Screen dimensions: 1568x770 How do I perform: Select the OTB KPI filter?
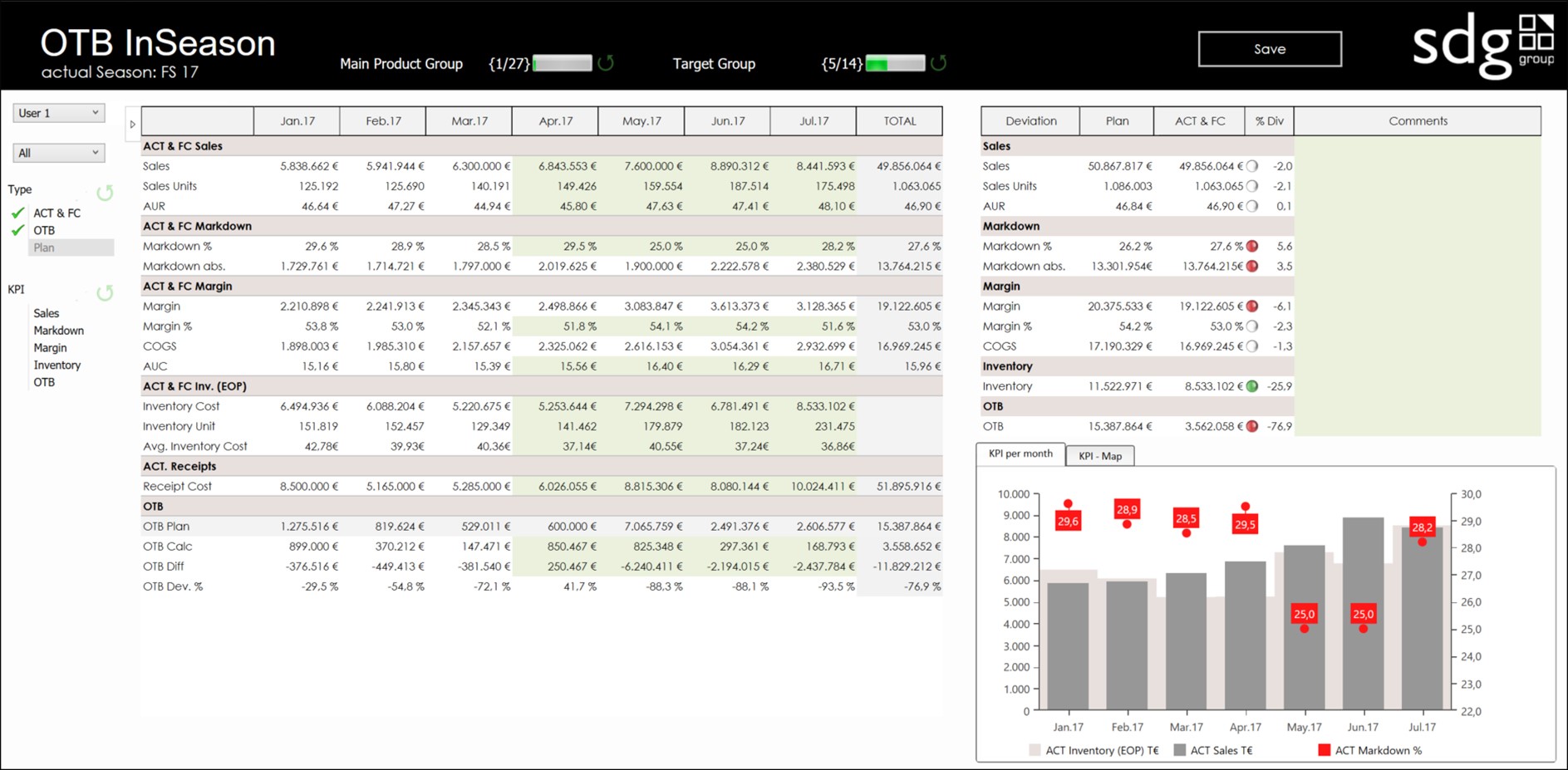[44, 382]
